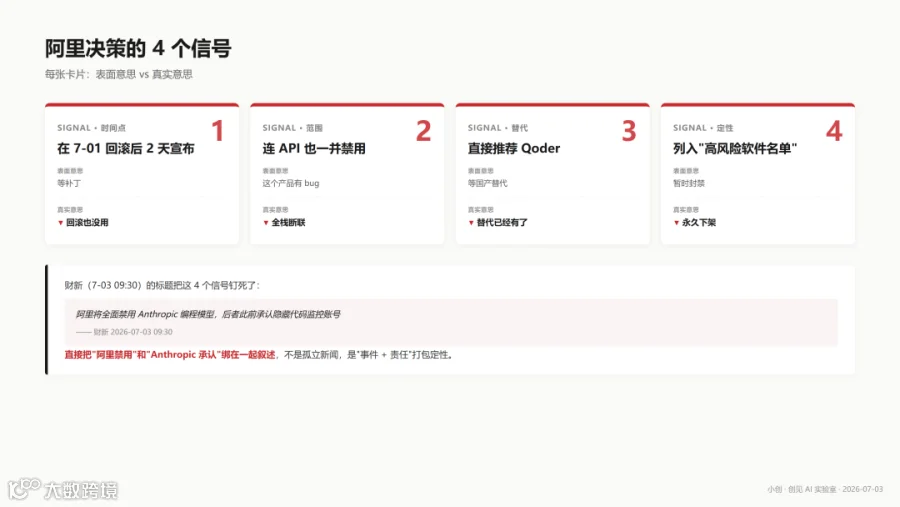Click the text "回滚也没用"
900x507 pixels.
87,222
